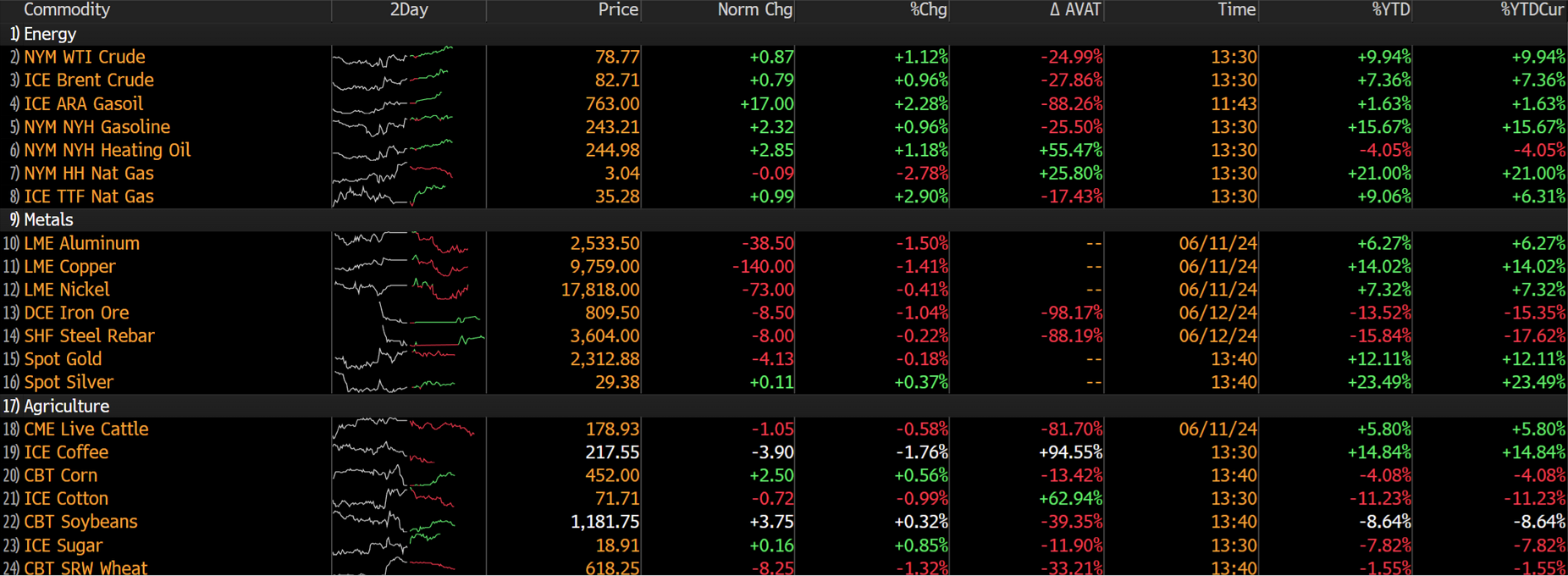1568x576 pixels.
Task: Click ICE Cotton price 71.71
Action: pos(617,498)
